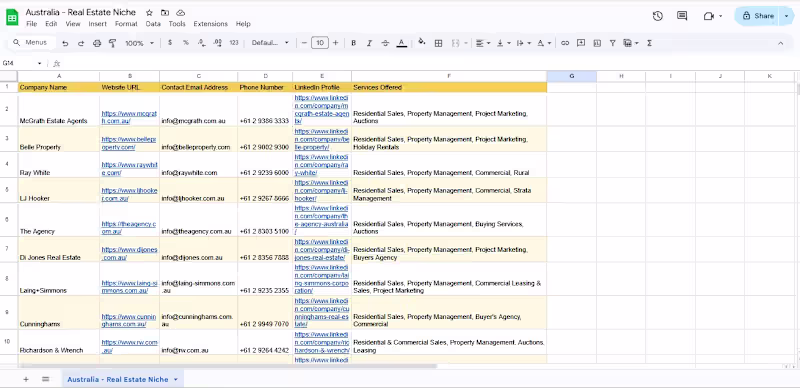The height and width of the screenshot is (388, 800).
Task: Click the Redo icon in the toolbar
Action: click(x=81, y=43)
